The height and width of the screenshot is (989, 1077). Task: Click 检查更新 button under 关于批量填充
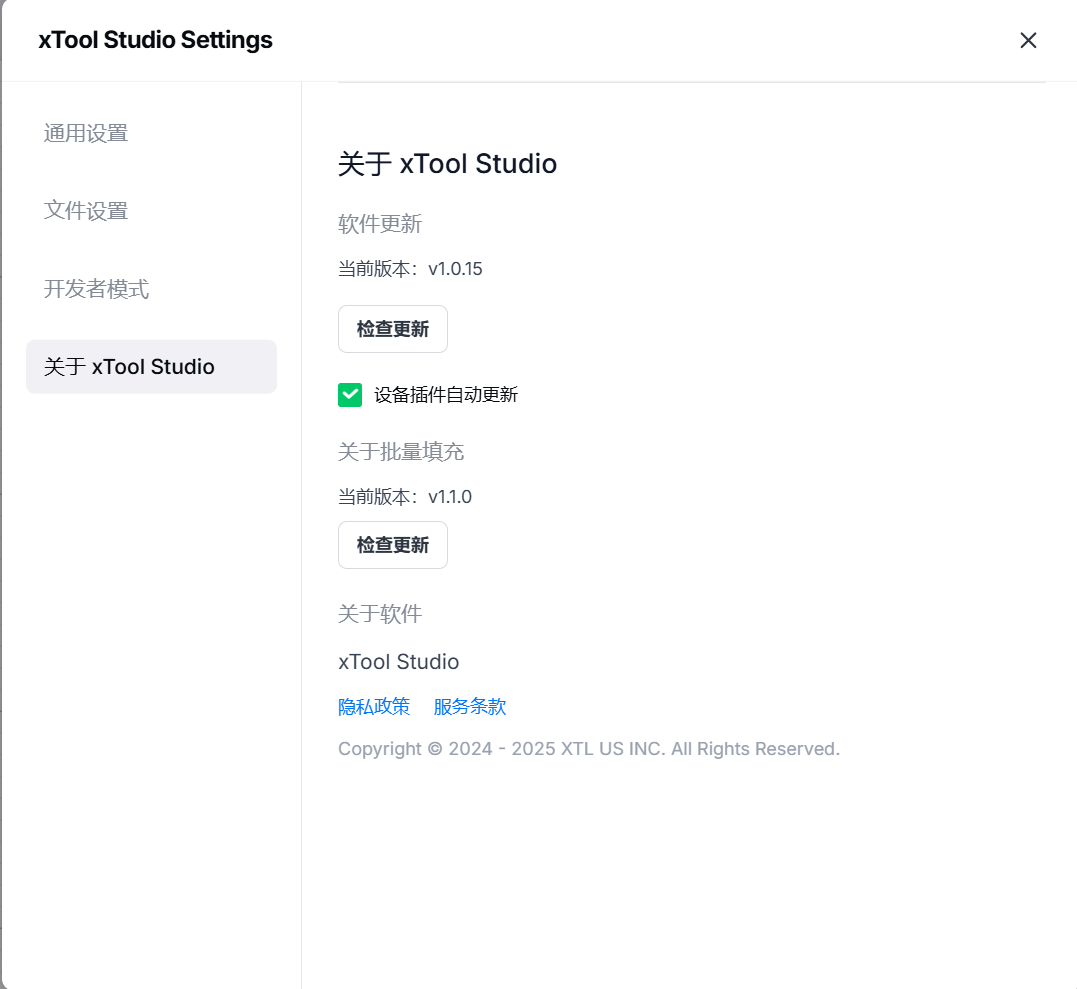pos(392,545)
